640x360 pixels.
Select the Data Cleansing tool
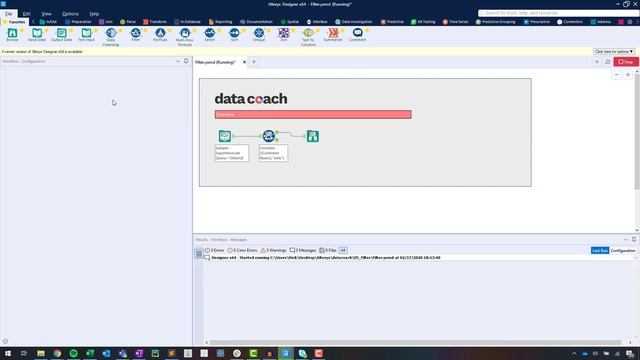[x=111, y=37]
